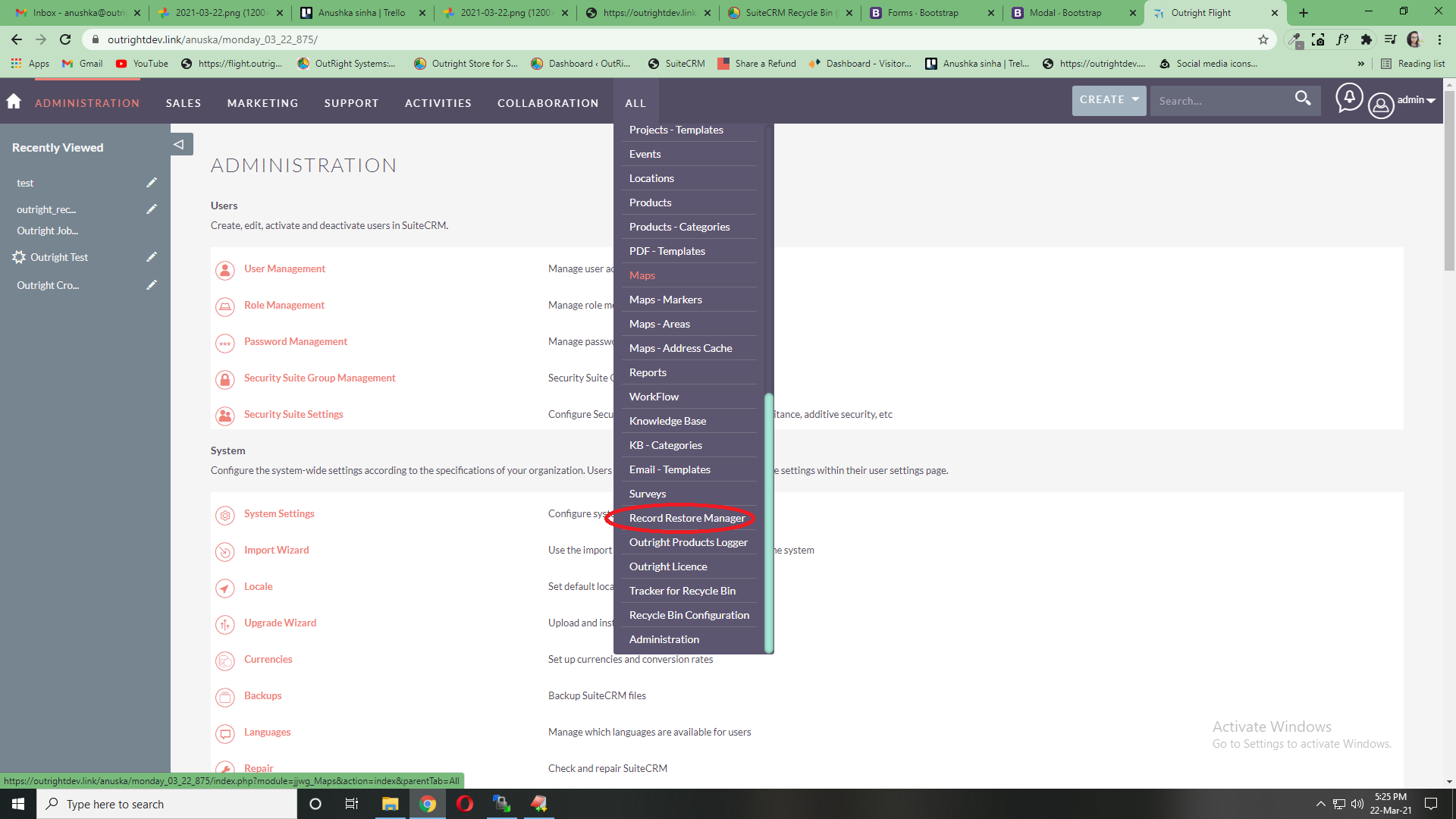Open the ACTIVITIES navigation menu
The height and width of the screenshot is (819, 1456).
(x=438, y=103)
